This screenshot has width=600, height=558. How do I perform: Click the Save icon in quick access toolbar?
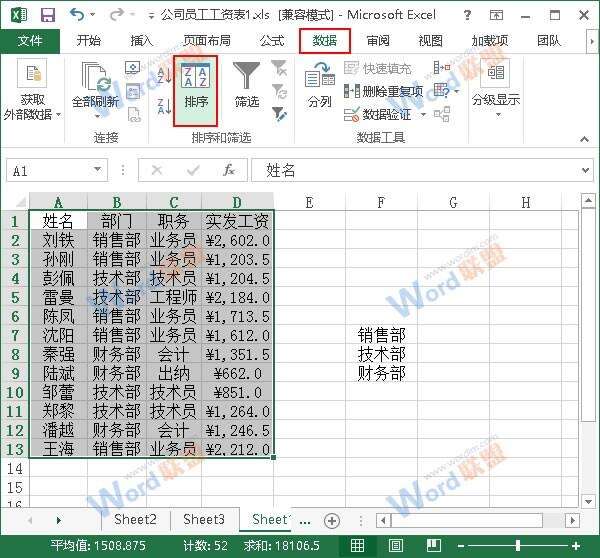point(48,15)
